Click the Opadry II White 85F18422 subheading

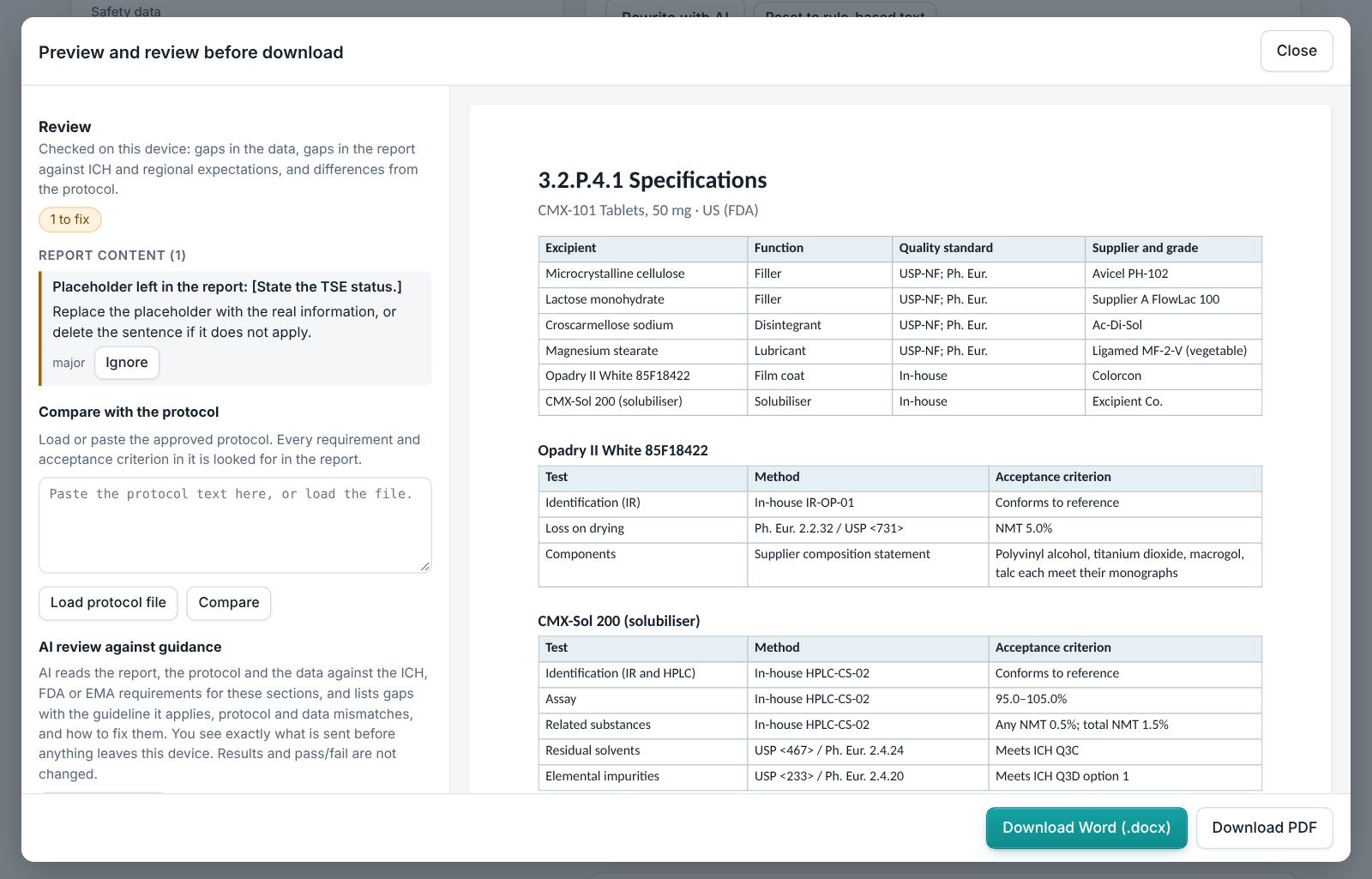623,450
